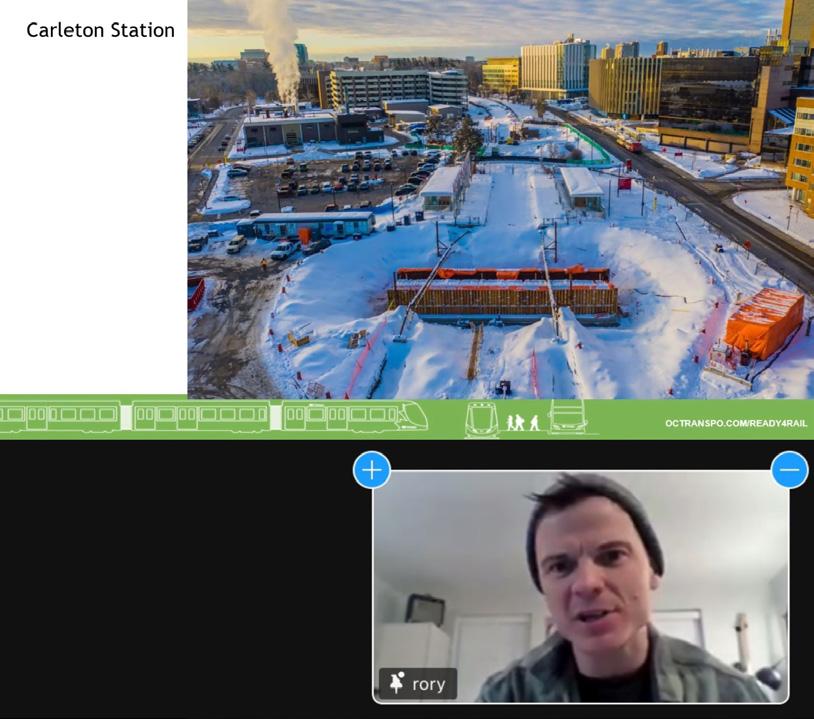814x719 pixels.
Task: Click the pedestrians graphic in green banner
Action: (523, 423)
